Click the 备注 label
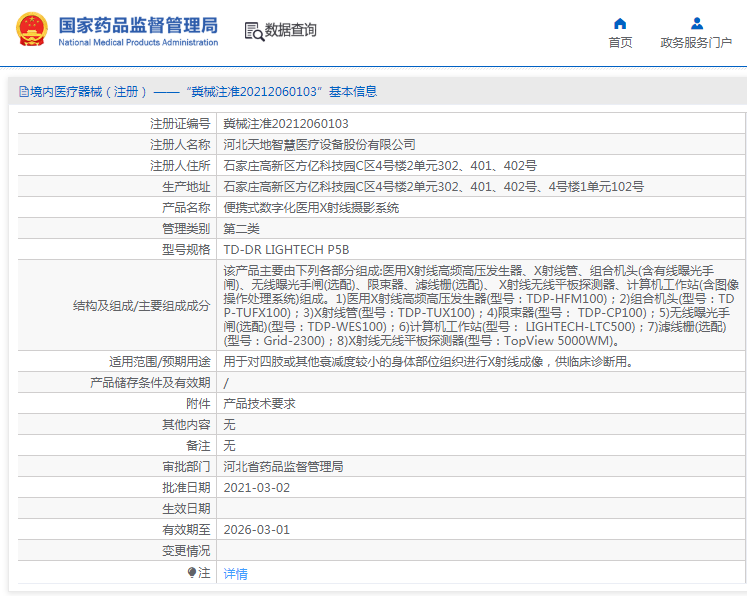This screenshot has height=596, width=747. coord(198,446)
